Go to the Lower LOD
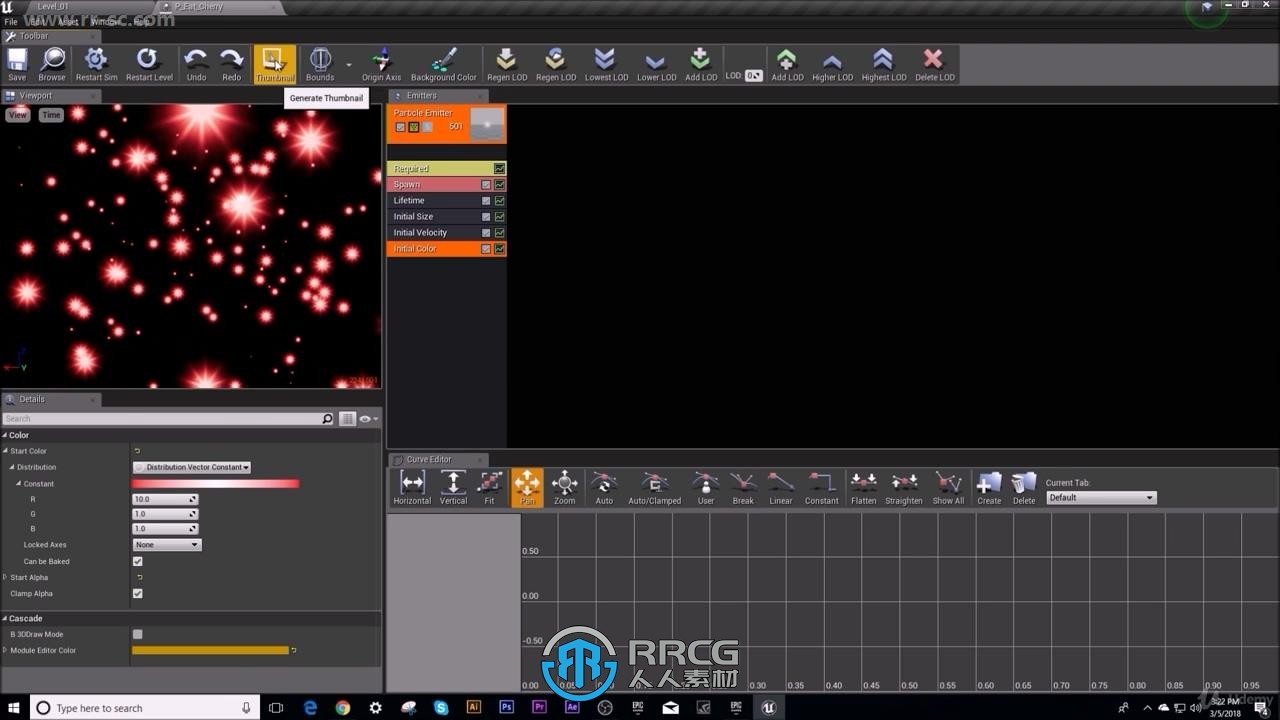This screenshot has height=720, width=1280. click(x=656, y=64)
